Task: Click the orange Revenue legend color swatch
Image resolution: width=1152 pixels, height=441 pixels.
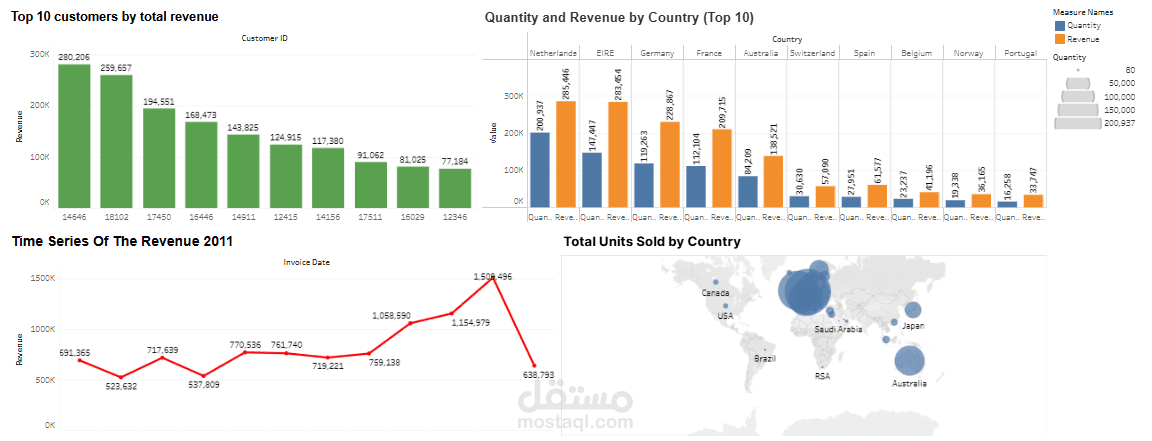Action: (1059, 38)
